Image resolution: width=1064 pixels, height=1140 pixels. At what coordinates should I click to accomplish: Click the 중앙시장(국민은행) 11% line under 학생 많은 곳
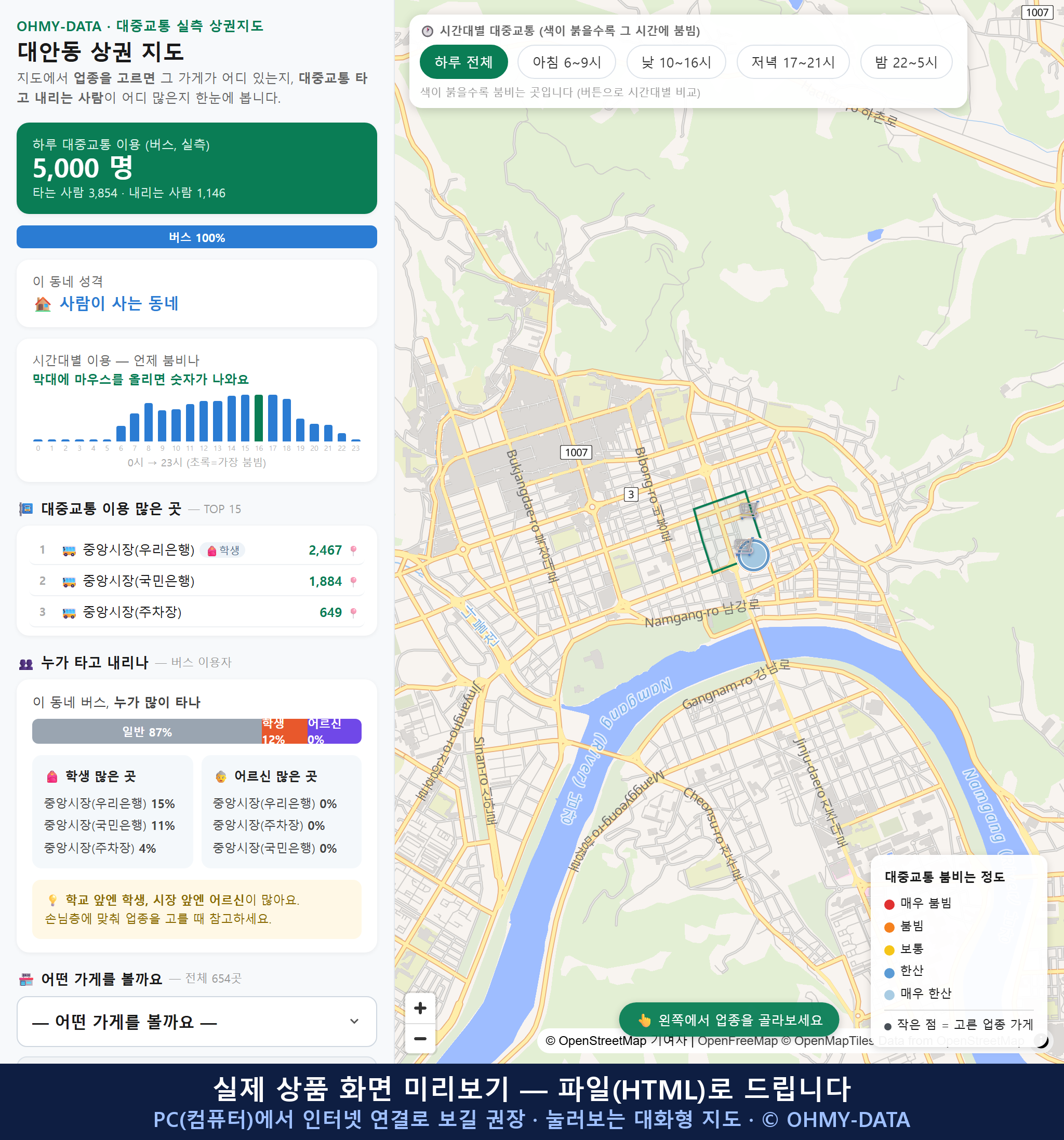(x=110, y=826)
